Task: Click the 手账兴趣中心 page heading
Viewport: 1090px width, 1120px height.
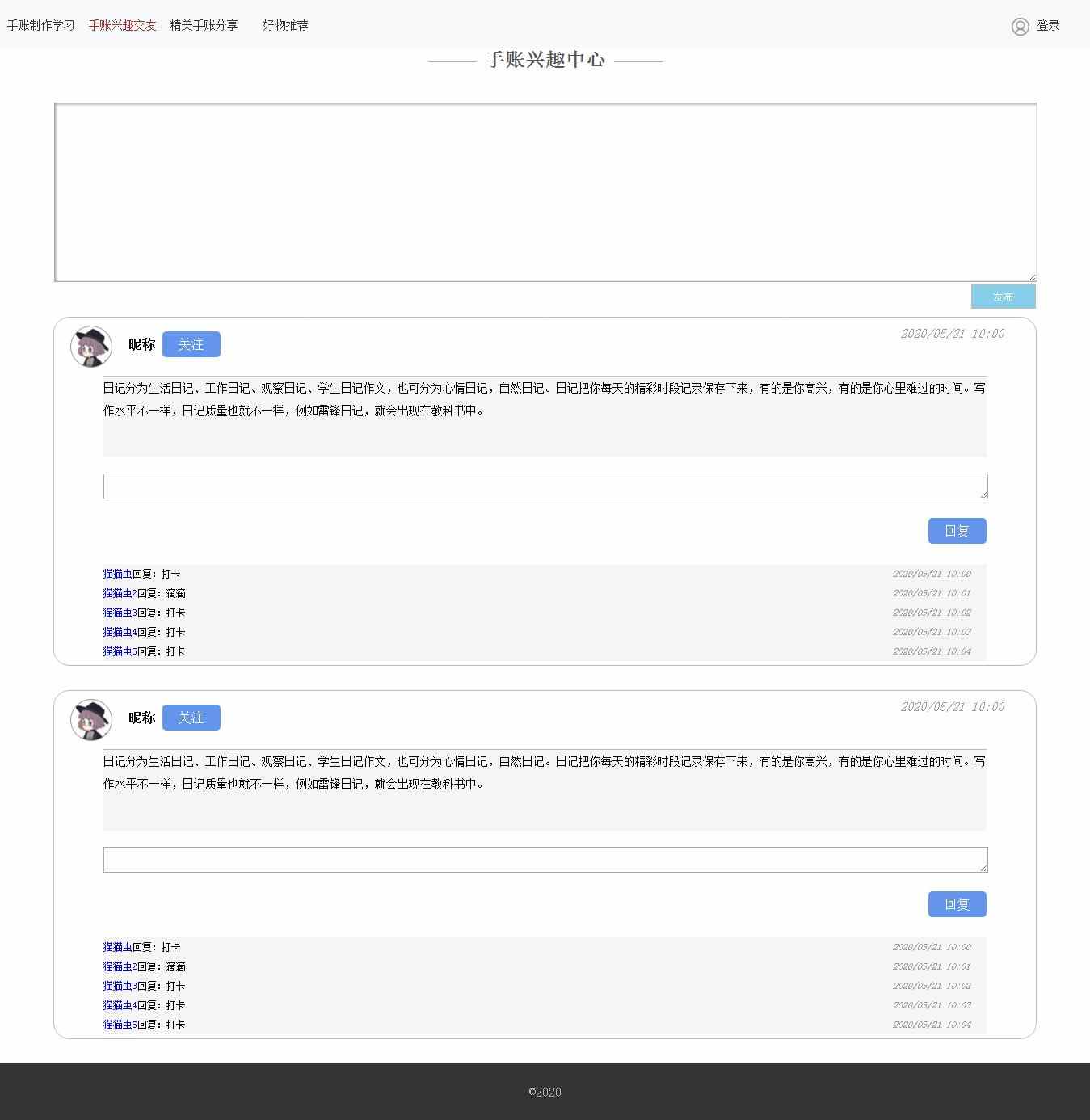Action: (x=545, y=60)
